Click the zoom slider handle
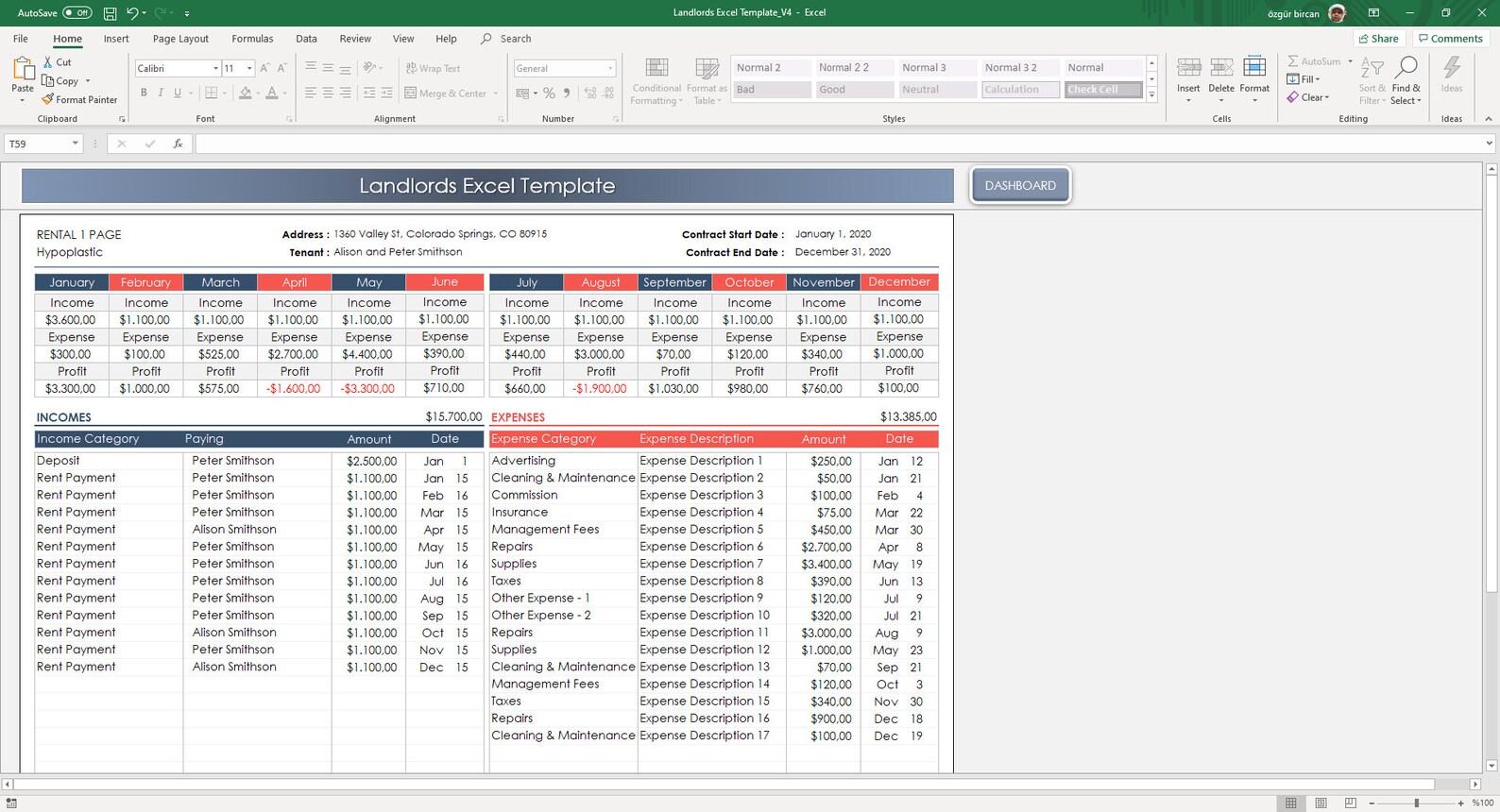The image size is (1500, 812). pos(1416,803)
